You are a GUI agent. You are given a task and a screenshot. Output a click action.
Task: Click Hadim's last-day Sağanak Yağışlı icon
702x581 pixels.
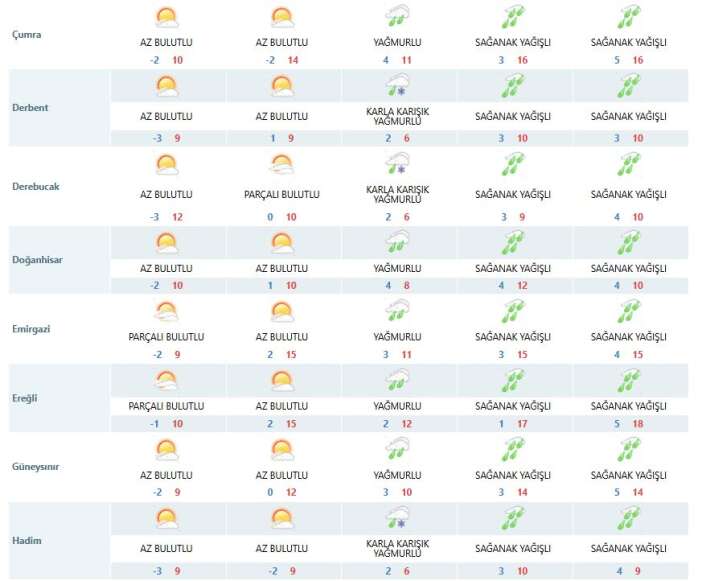pos(628,519)
